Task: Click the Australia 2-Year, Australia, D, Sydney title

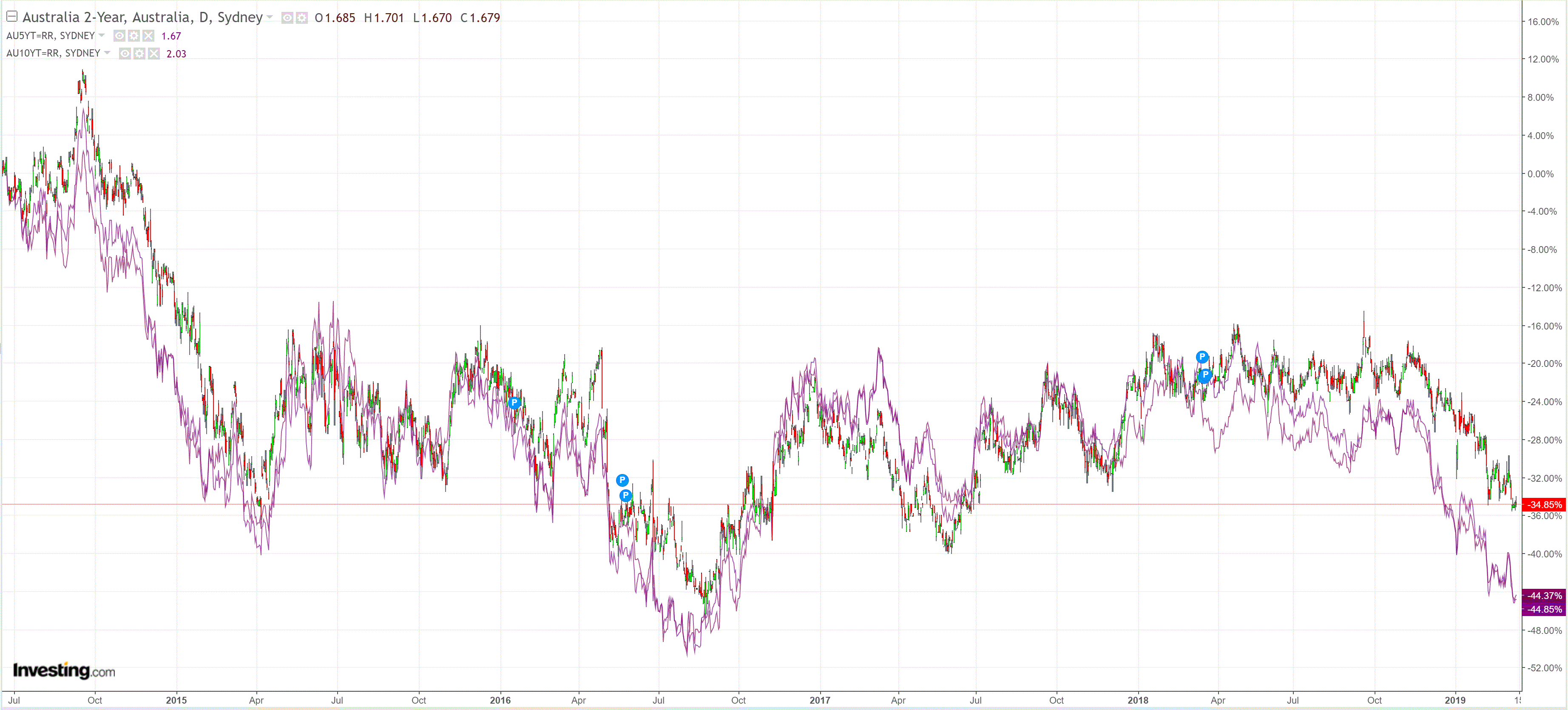Action: click(x=142, y=17)
